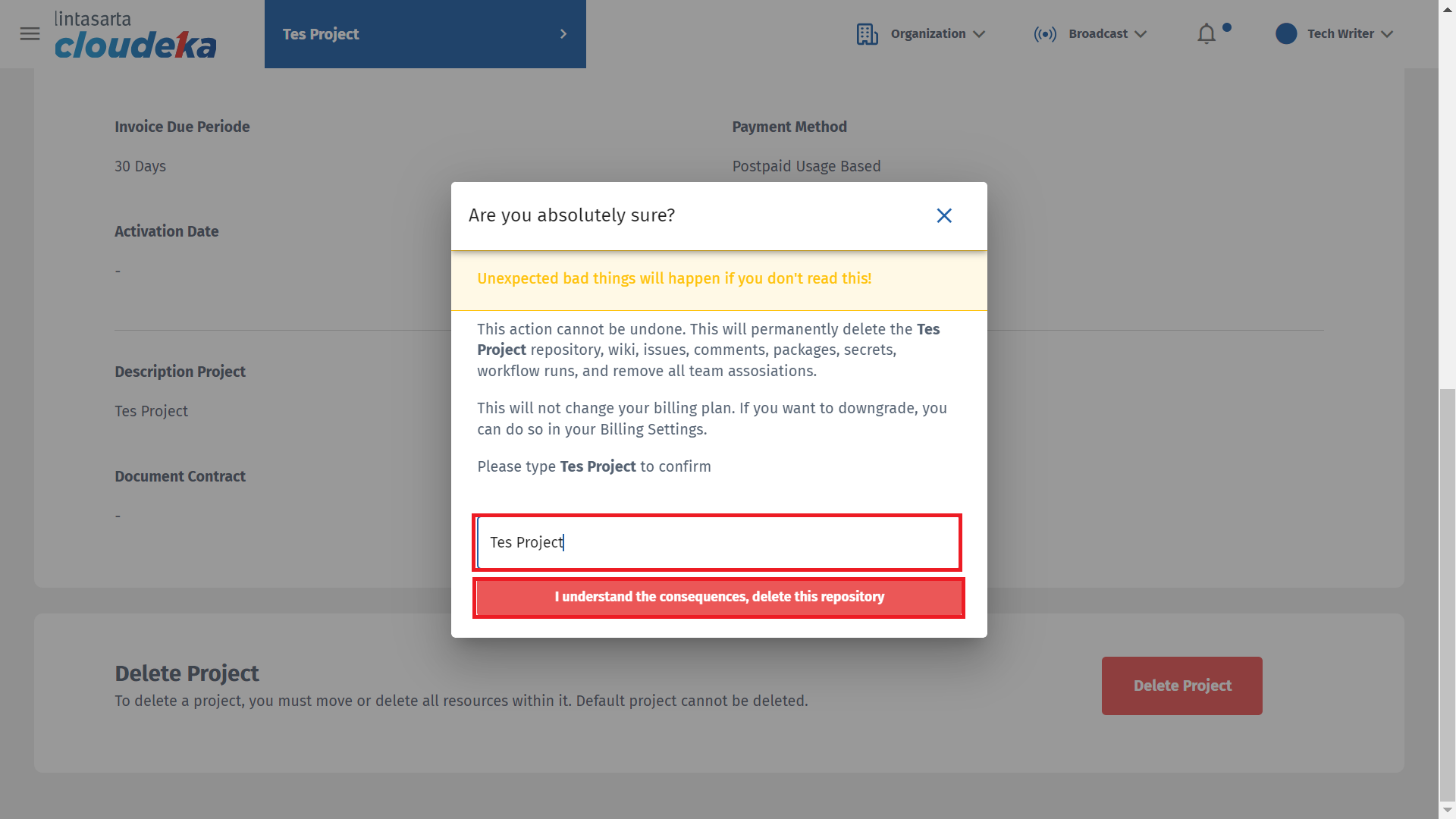Screen dimensions: 1456x819
Task: Click the Delete Project section heading
Action: [x=187, y=673]
